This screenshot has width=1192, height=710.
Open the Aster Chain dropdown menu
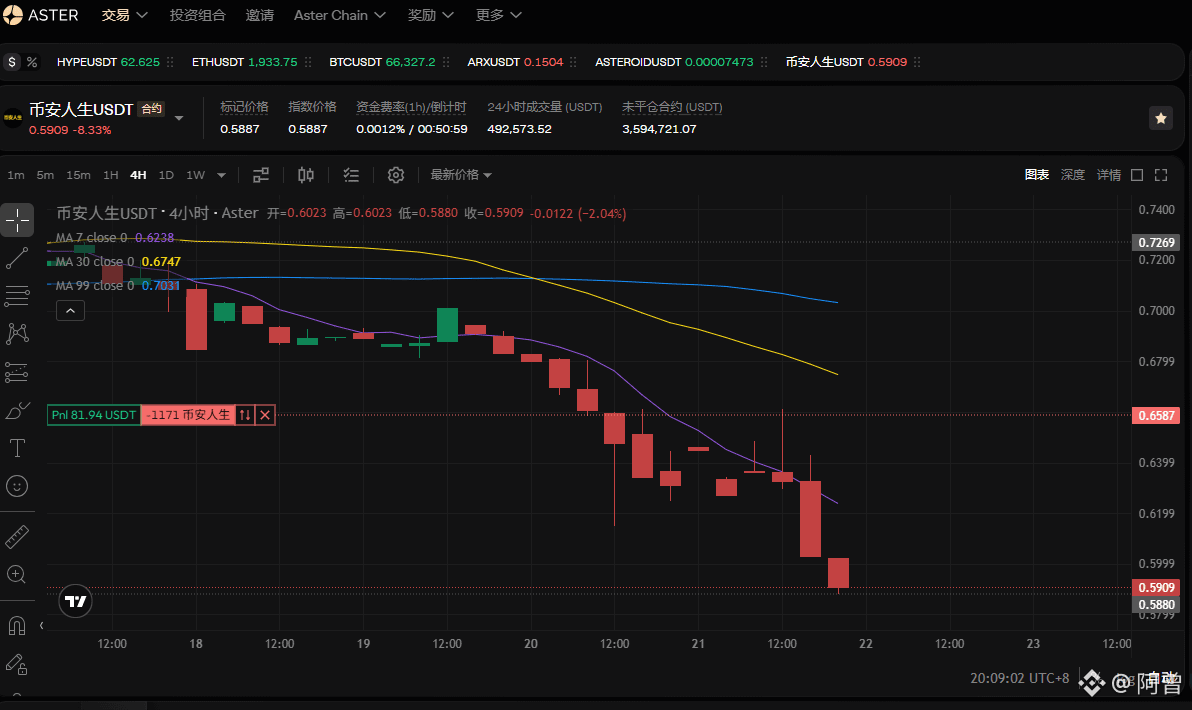point(340,15)
